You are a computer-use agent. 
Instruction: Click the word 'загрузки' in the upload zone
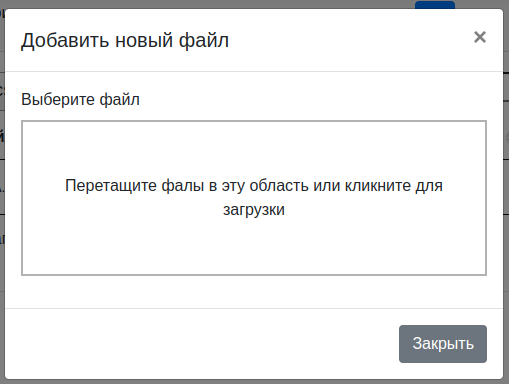coord(254,210)
